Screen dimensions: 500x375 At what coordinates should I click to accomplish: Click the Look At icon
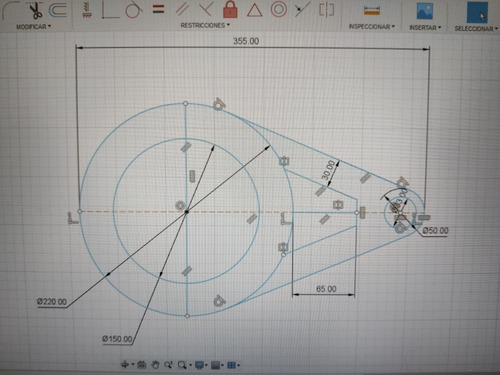pyautogui.click(x=142, y=365)
